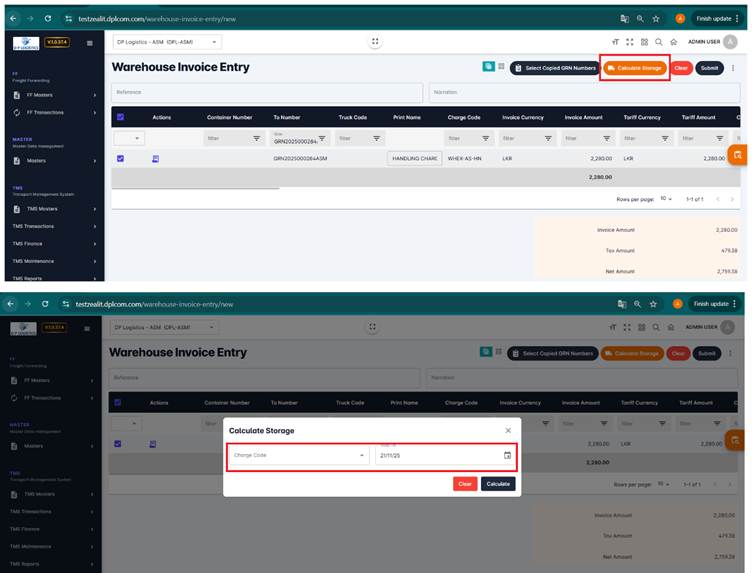The height and width of the screenshot is (573, 752).
Task: Click the Narration input field in undimmed window
Action: click(584, 92)
